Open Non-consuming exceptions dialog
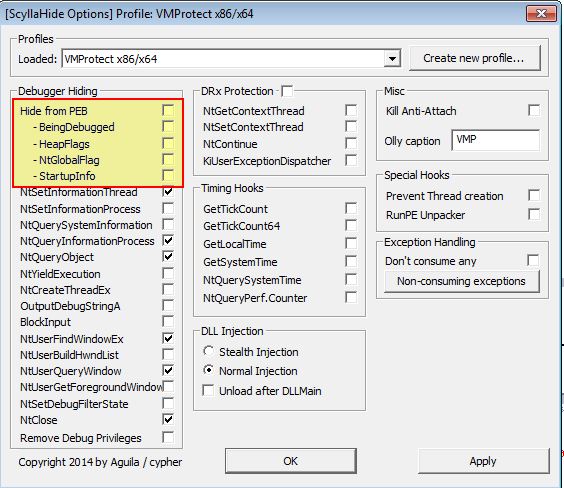The height and width of the screenshot is (488, 564). [x=462, y=281]
